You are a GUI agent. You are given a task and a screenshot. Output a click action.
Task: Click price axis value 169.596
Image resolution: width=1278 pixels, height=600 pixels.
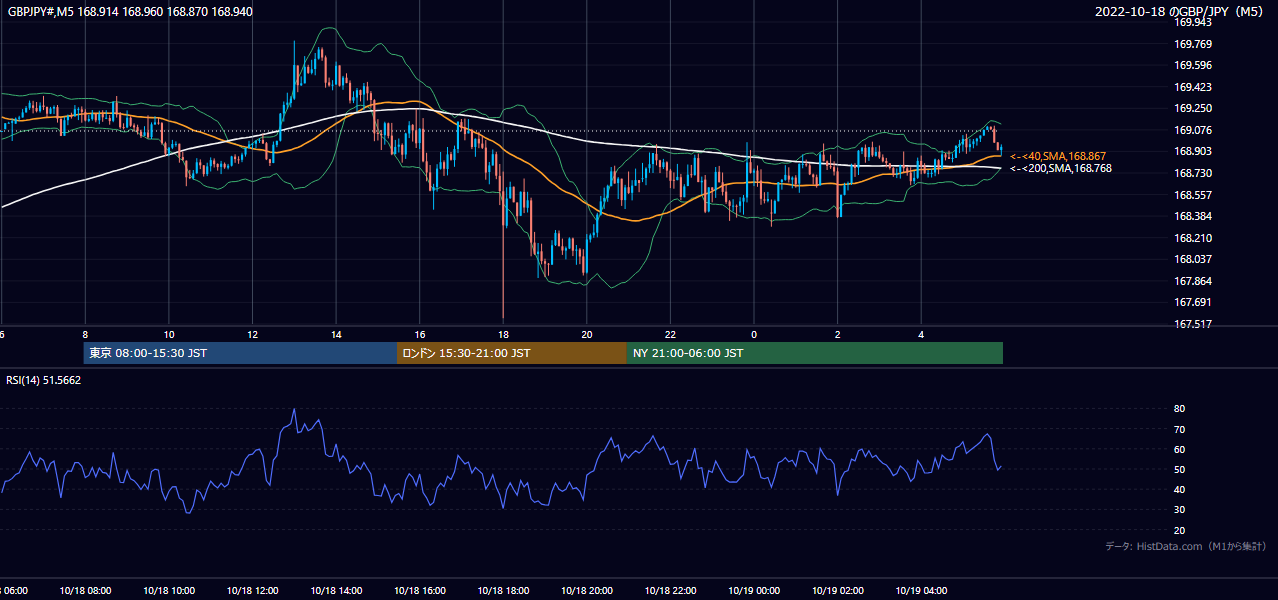(x=1193, y=65)
